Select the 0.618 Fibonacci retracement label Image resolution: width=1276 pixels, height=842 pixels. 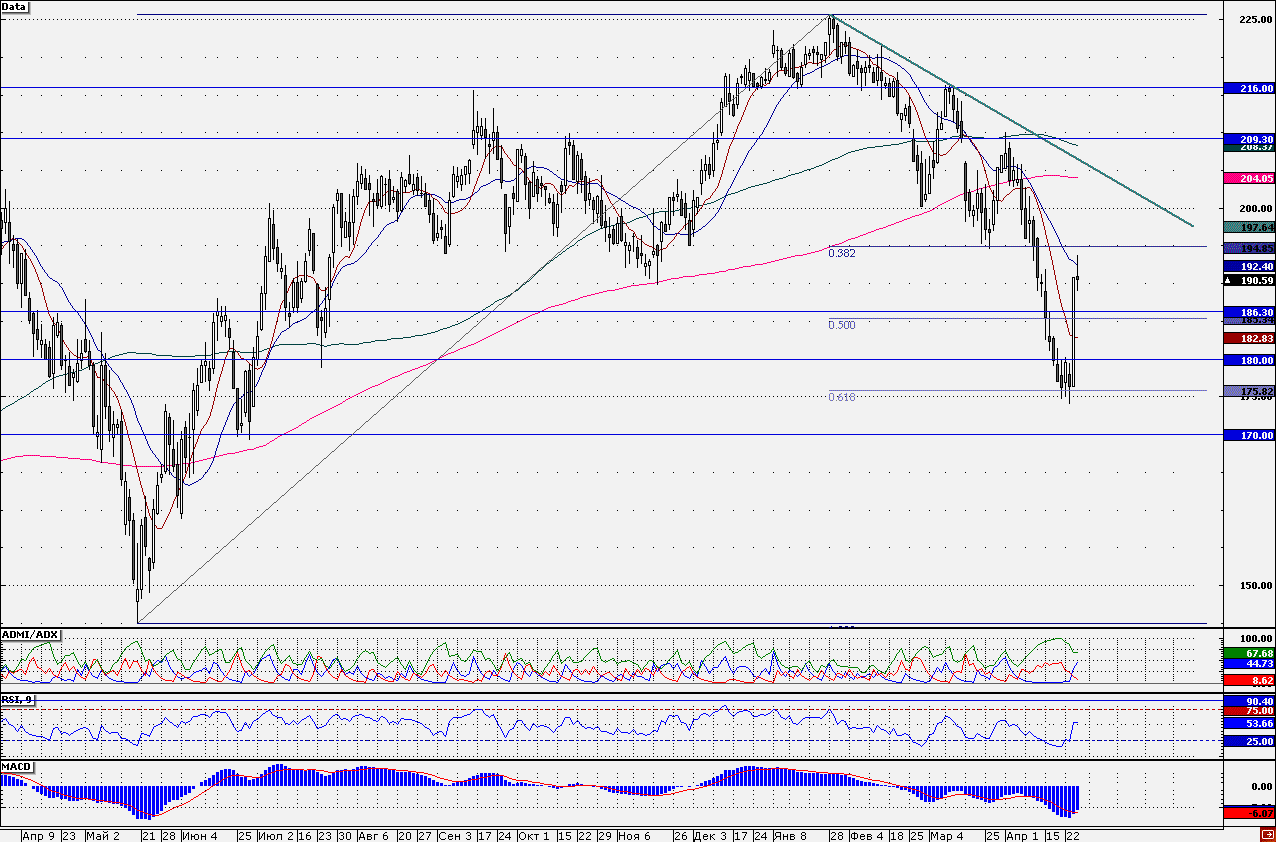pyautogui.click(x=841, y=398)
